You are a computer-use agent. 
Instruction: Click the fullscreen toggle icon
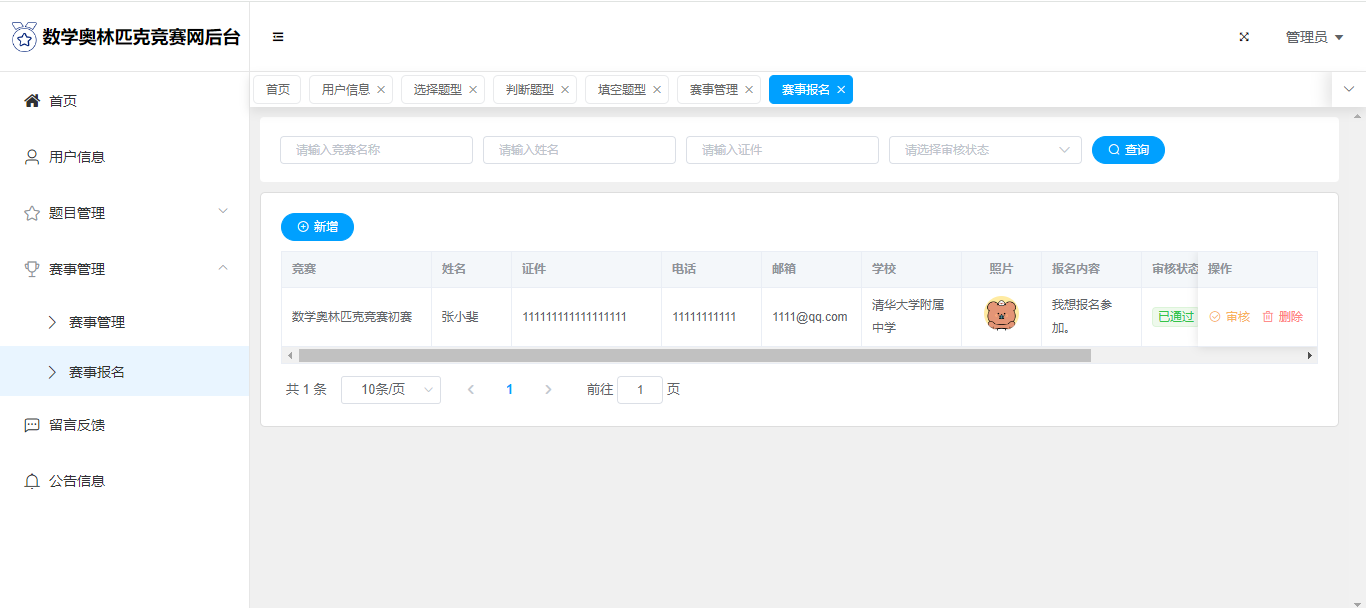(1244, 37)
